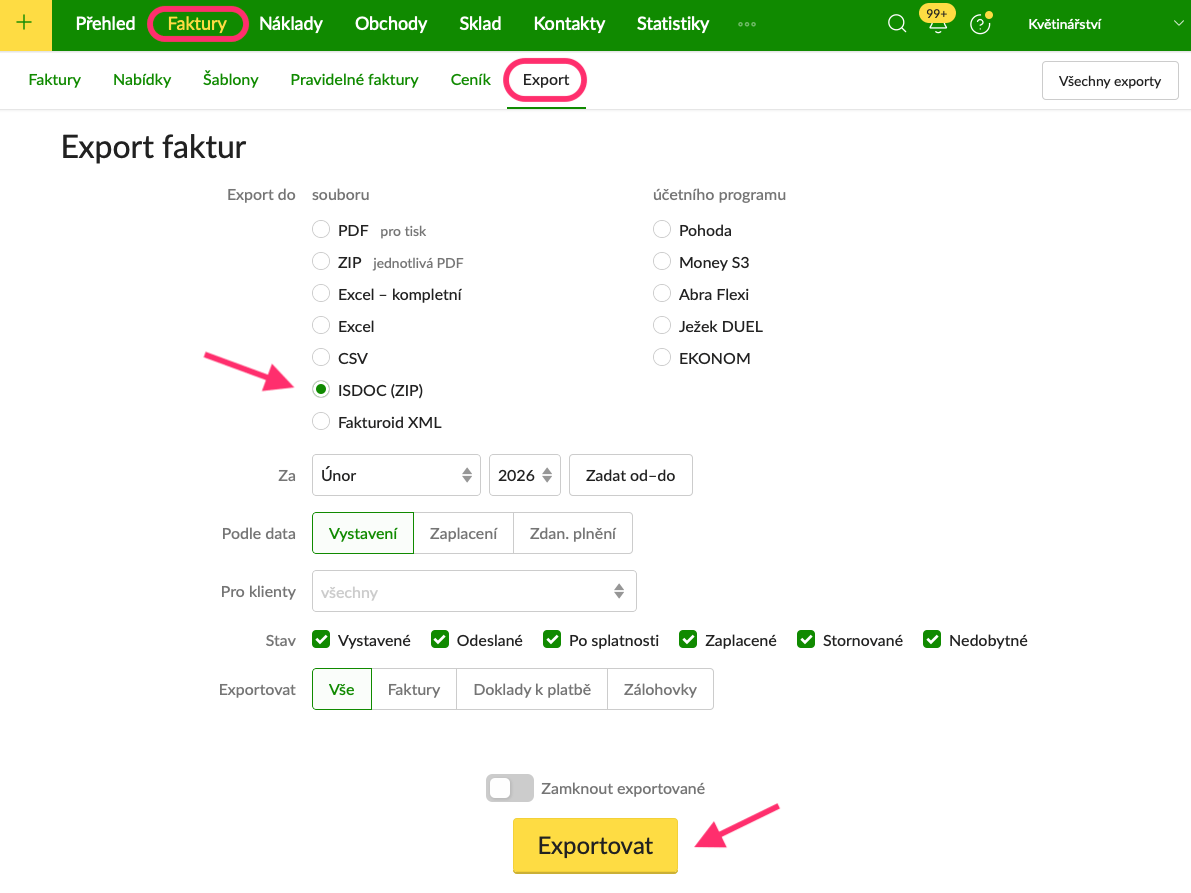Uncheck the Stornované status checkbox
Image resolution: width=1191 pixels, height=893 pixels.
tap(806, 640)
